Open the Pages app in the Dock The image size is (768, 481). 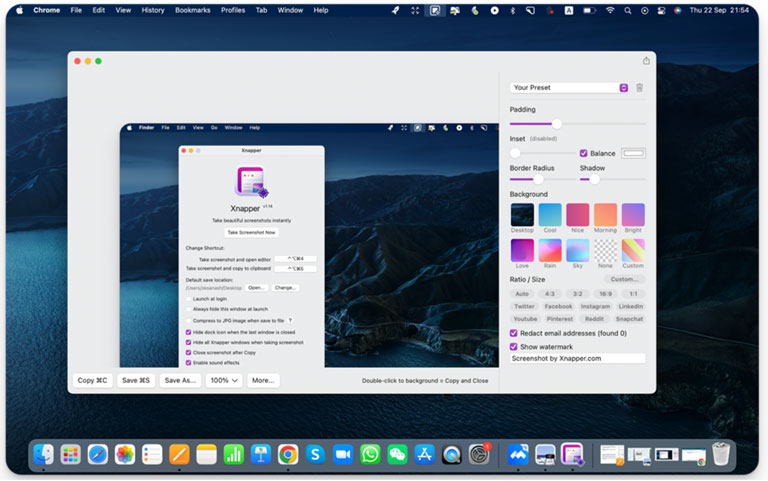[x=179, y=455]
